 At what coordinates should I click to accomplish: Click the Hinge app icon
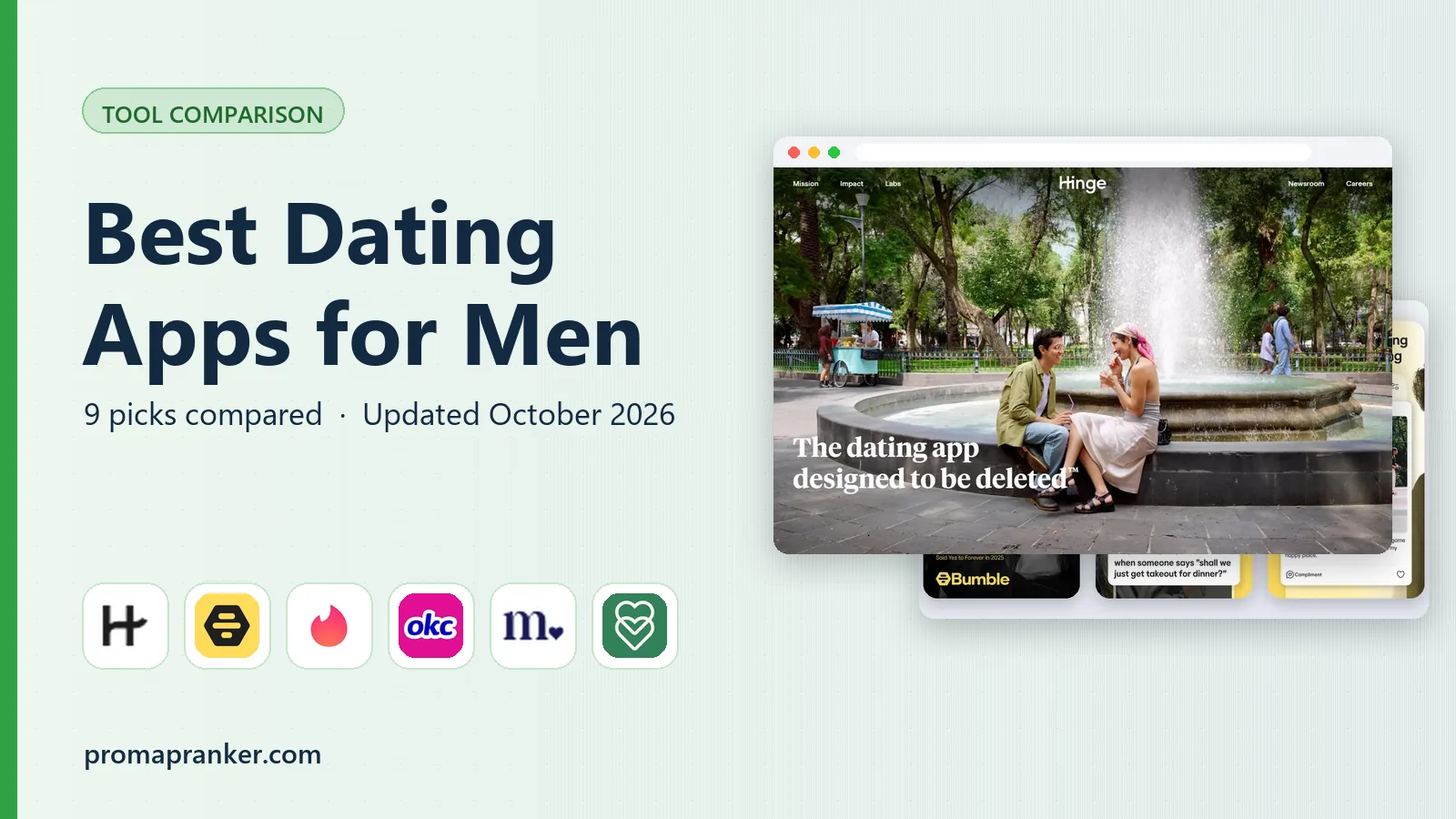126,626
